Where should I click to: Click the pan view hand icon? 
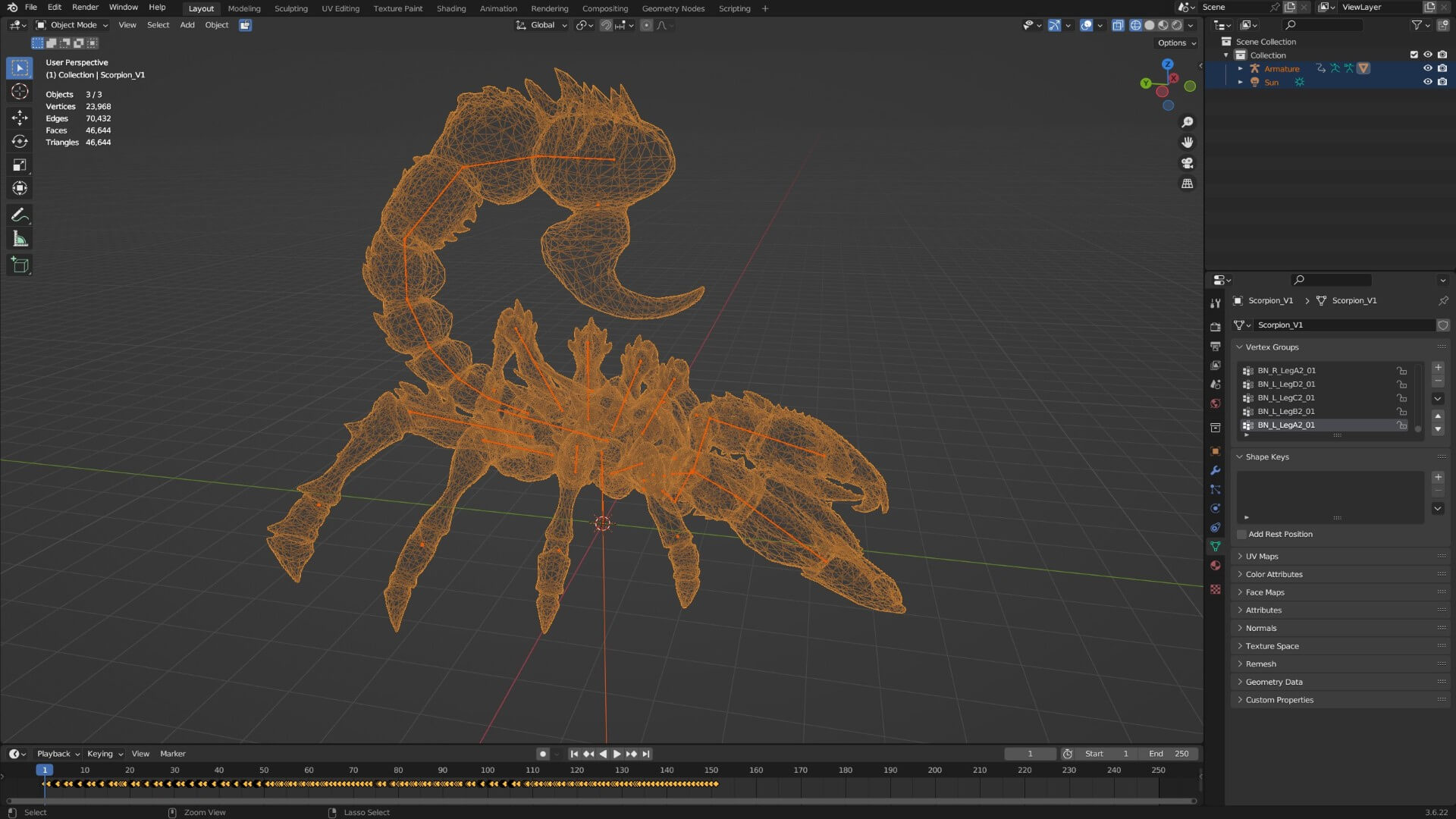tap(1188, 143)
